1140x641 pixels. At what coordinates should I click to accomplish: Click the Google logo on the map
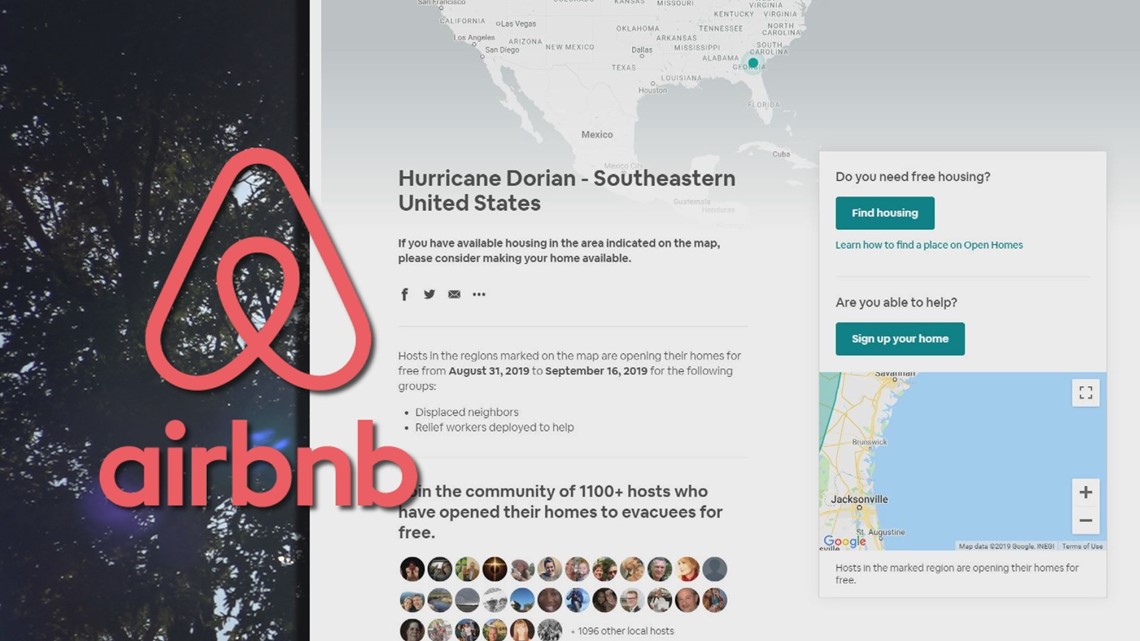click(844, 541)
